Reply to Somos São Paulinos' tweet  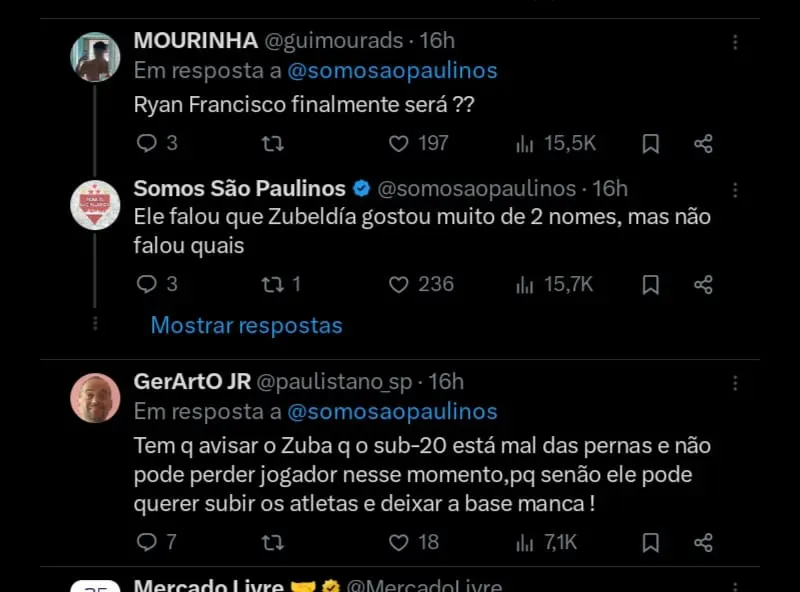point(147,285)
